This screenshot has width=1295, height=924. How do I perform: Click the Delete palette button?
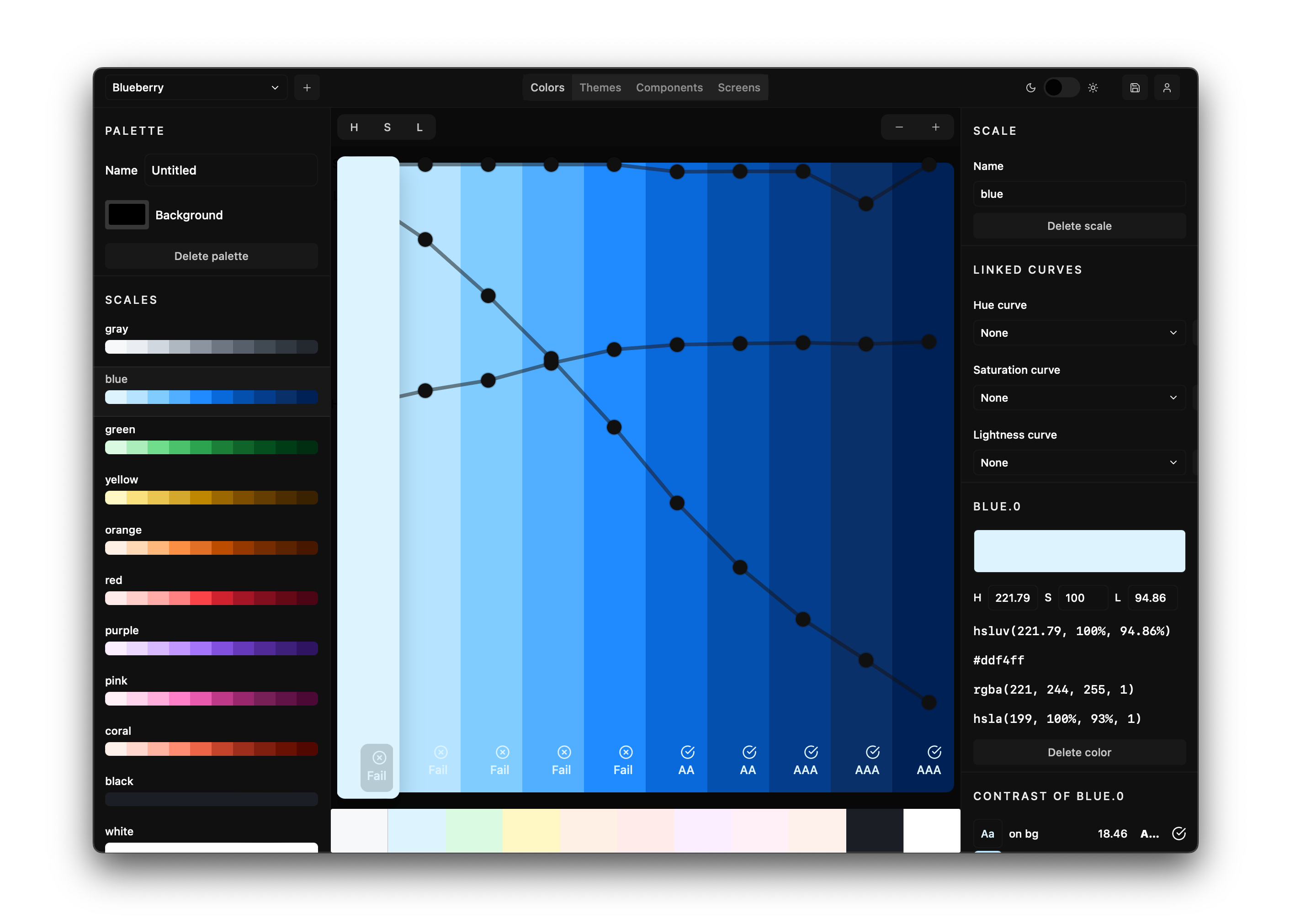coord(211,256)
